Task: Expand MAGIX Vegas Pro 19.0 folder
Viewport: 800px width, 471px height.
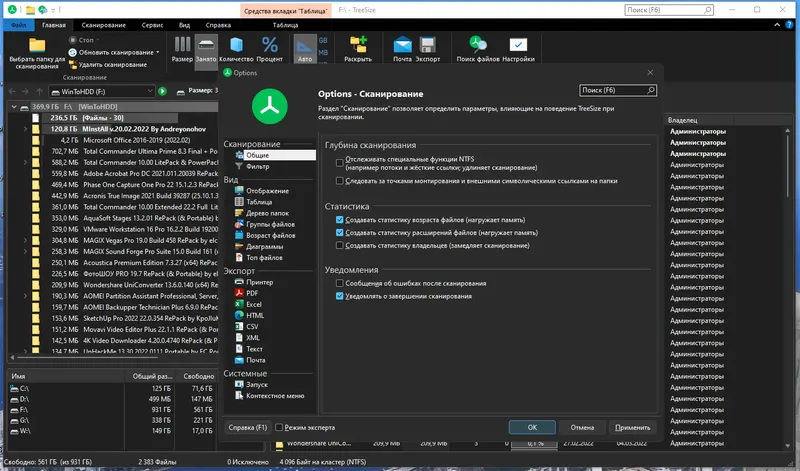Action: click(x=26, y=240)
